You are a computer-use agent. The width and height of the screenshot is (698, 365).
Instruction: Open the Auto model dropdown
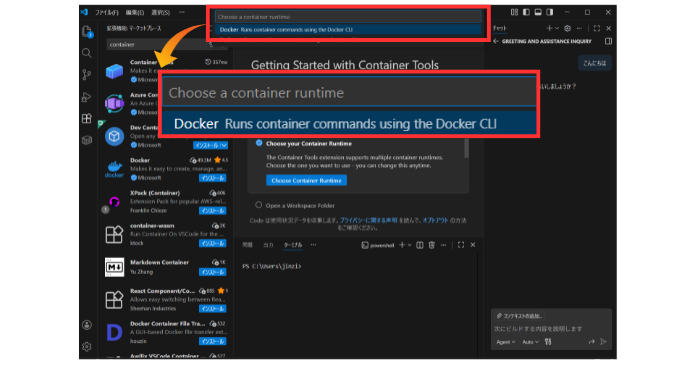pos(530,342)
